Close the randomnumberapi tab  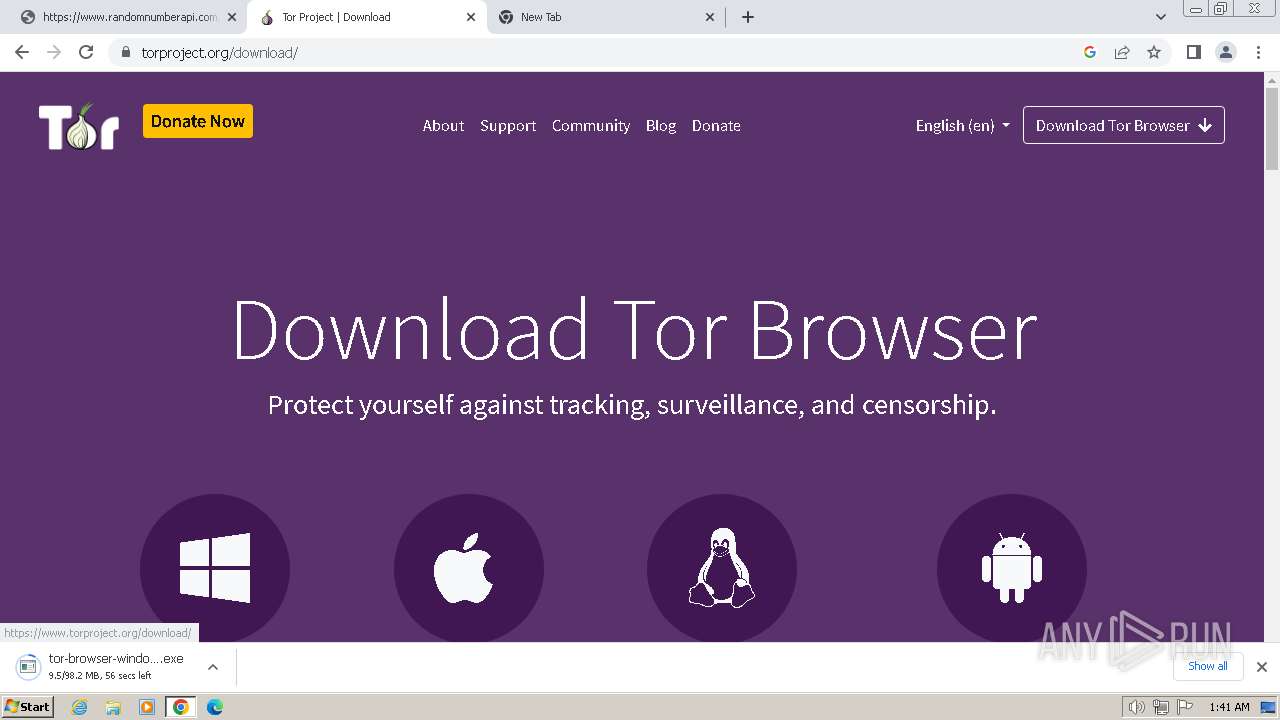tap(232, 17)
